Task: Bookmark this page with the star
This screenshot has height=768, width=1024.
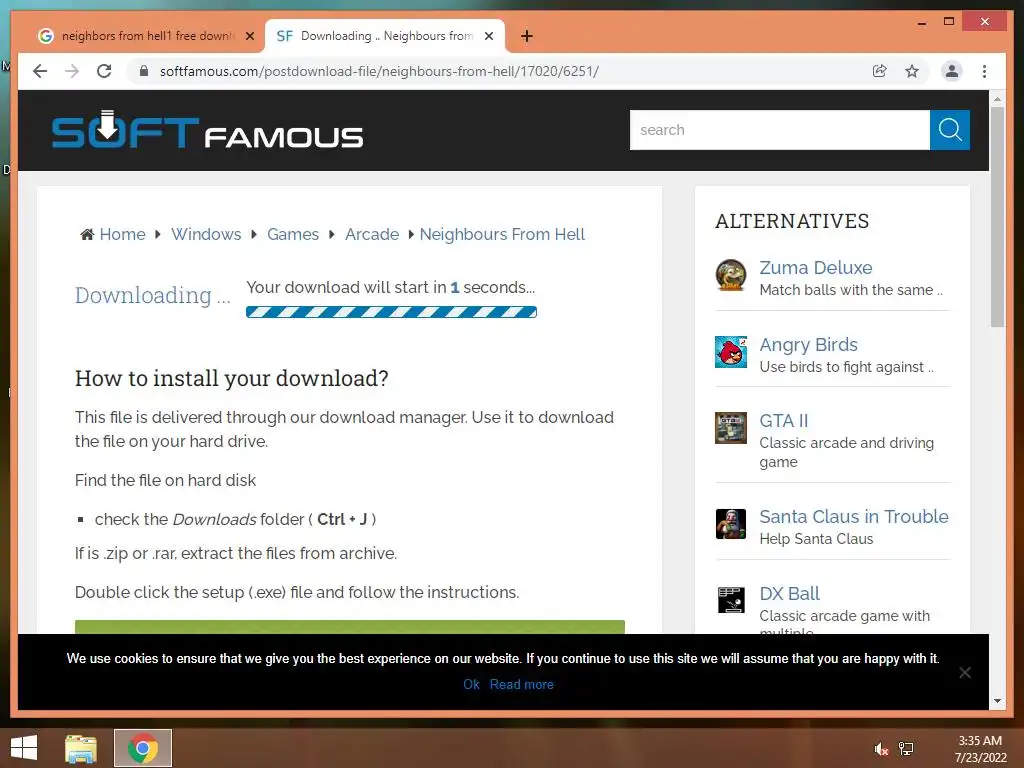Action: click(912, 71)
